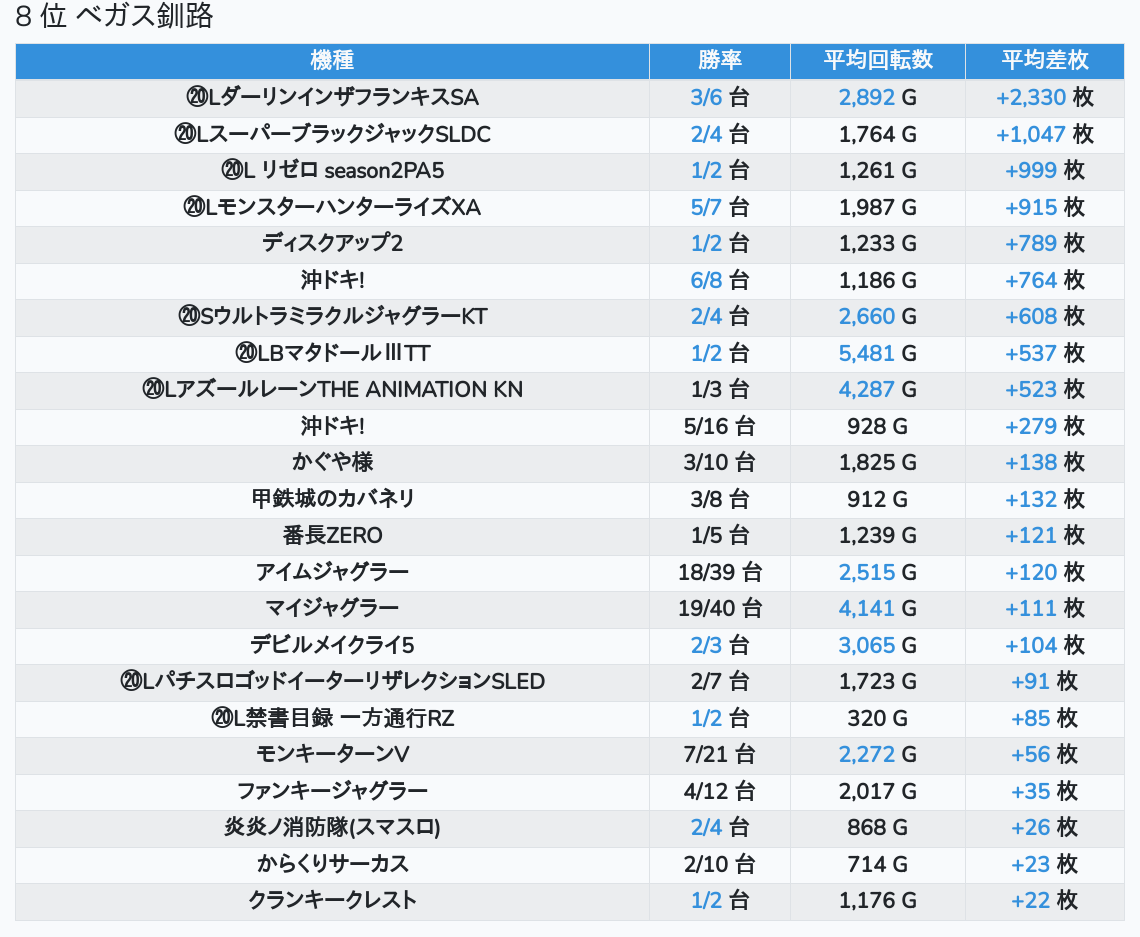This screenshot has width=1140, height=937.
Task: Click the 平均回転数 column header
Action: click(x=878, y=60)
